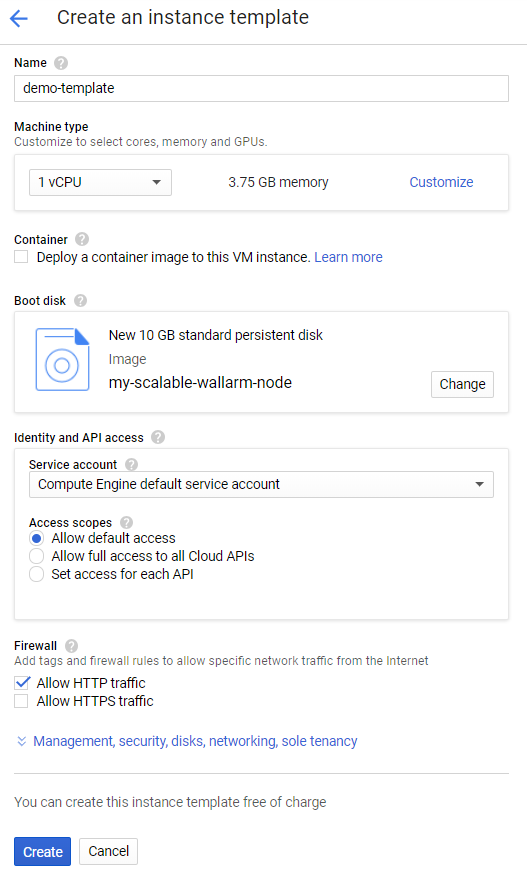Viewport: 527px width, 873px height.
Task: Click the Customize machine type link
Action: coord(441,182)
